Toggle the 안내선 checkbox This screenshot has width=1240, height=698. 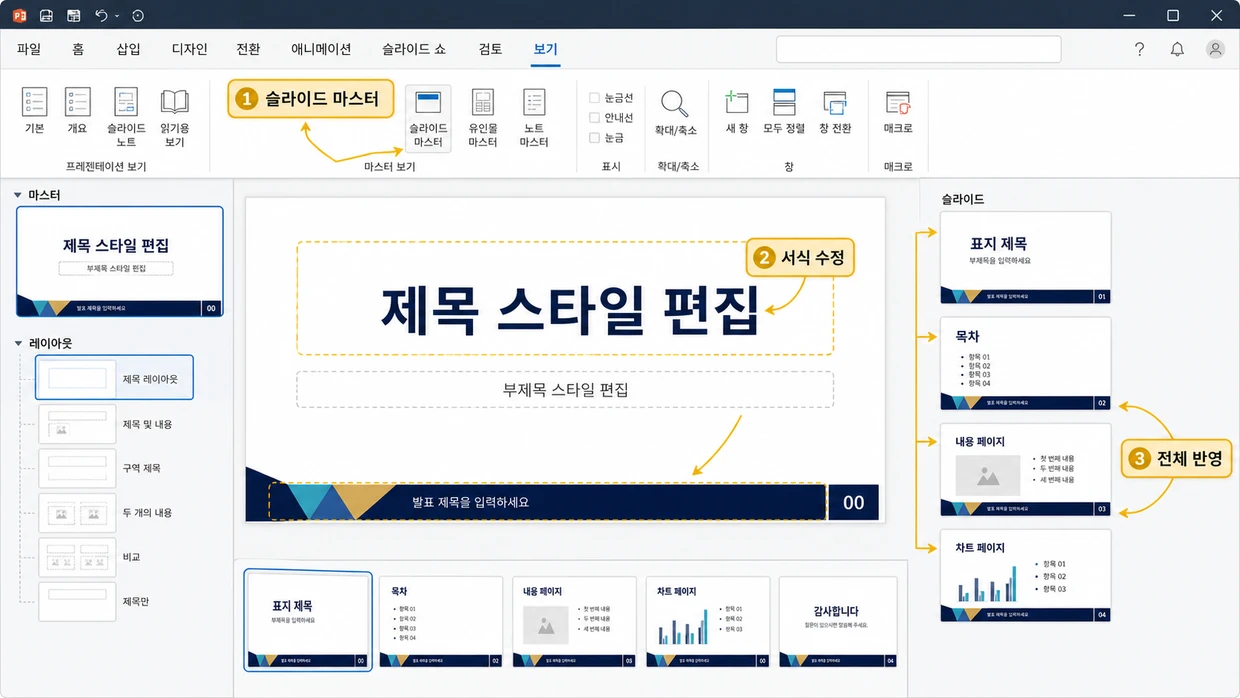click(x=594, y=118)
